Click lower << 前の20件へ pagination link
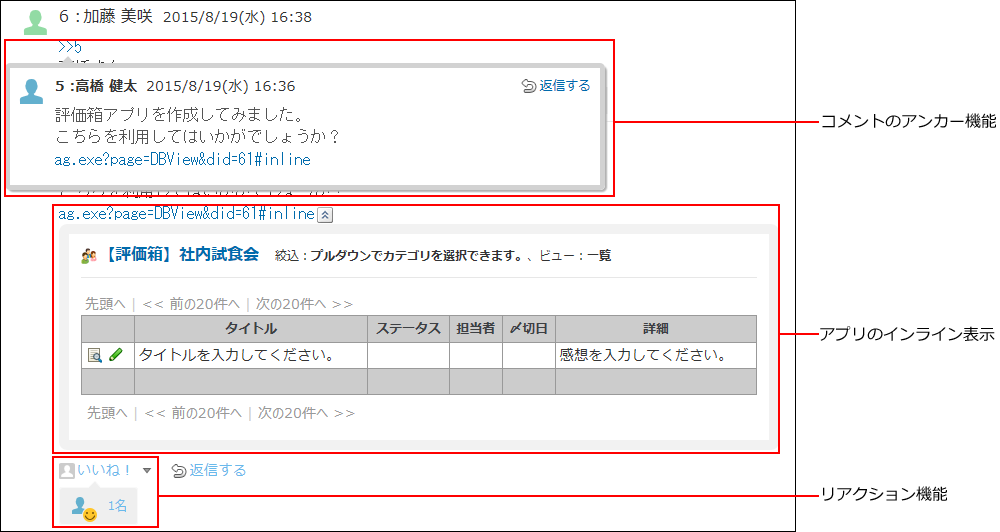 193,413
